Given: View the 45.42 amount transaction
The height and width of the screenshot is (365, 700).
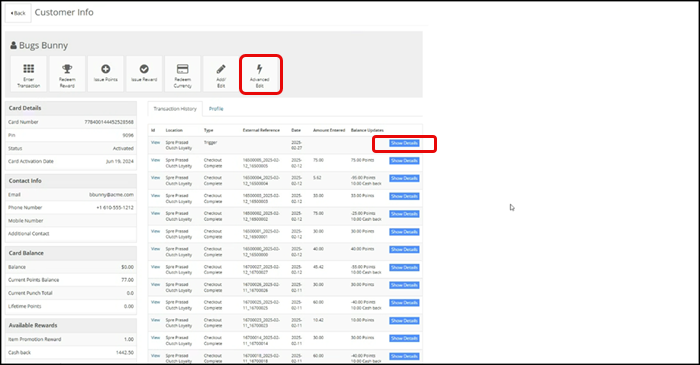Looking at the screenshot, I should tap(155, 266).
